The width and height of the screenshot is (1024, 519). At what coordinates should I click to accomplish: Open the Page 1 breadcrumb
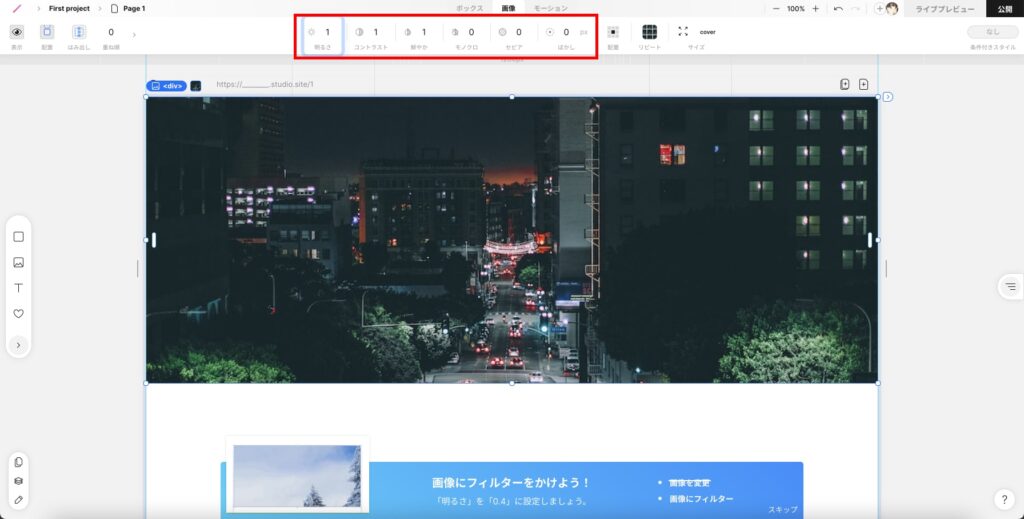[x=128, y=8]
